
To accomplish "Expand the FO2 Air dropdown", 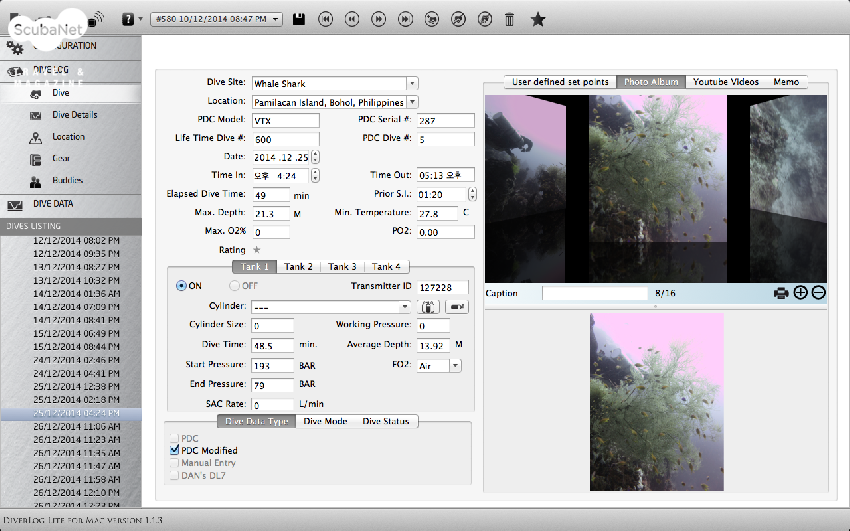I will point(455,366).
